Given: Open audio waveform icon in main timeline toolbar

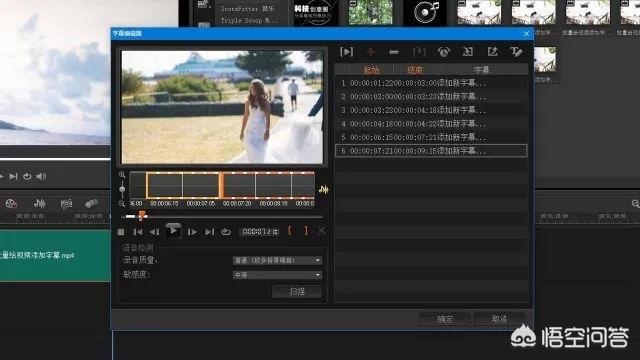Looking at the screenshot, I should tap(40, 203).
